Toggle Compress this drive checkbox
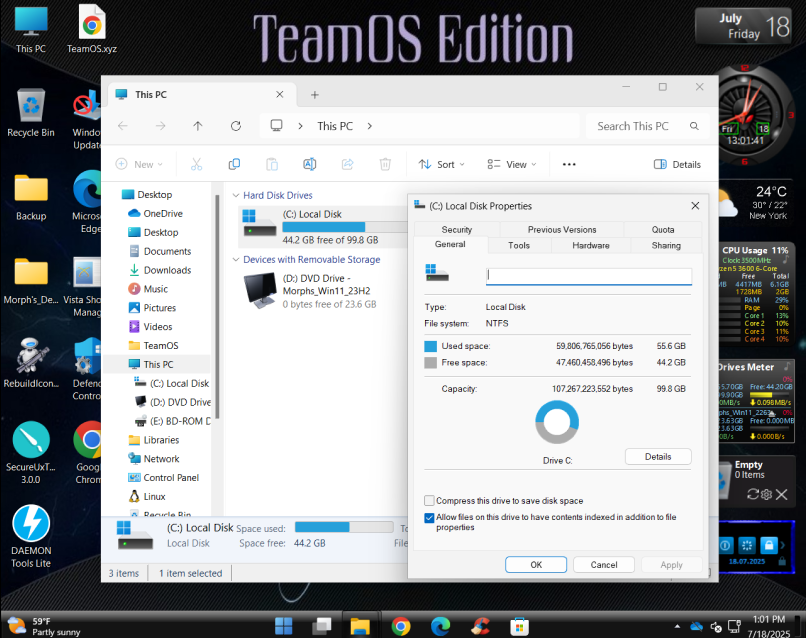Screen dimensions: 806x638 coord(429,501)
